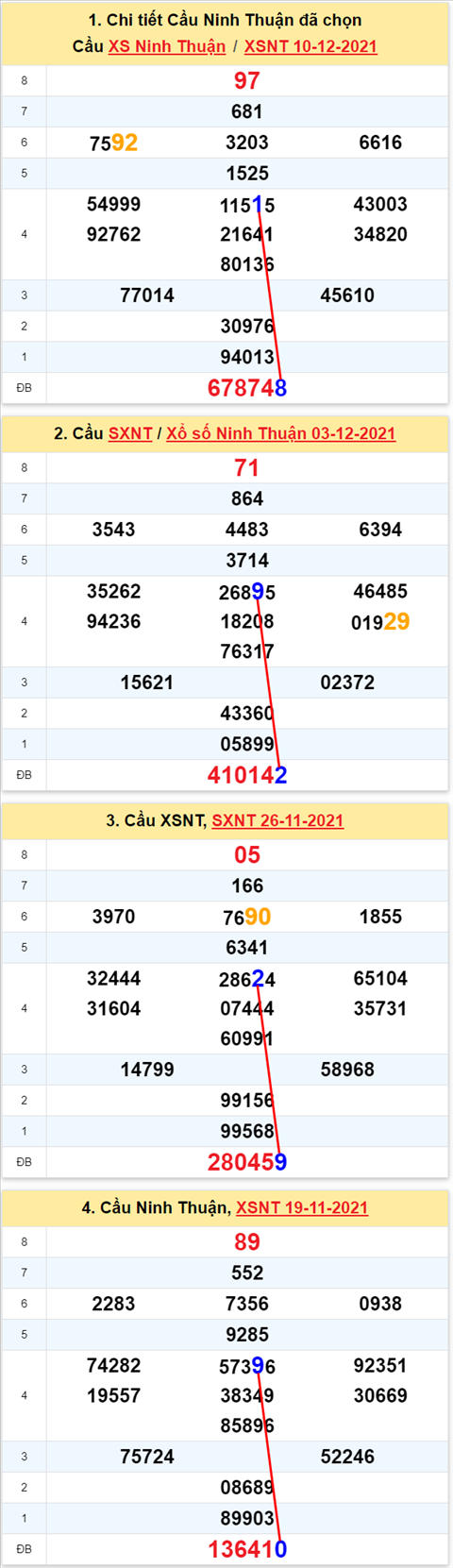Select number 43003

coord(380,204)
